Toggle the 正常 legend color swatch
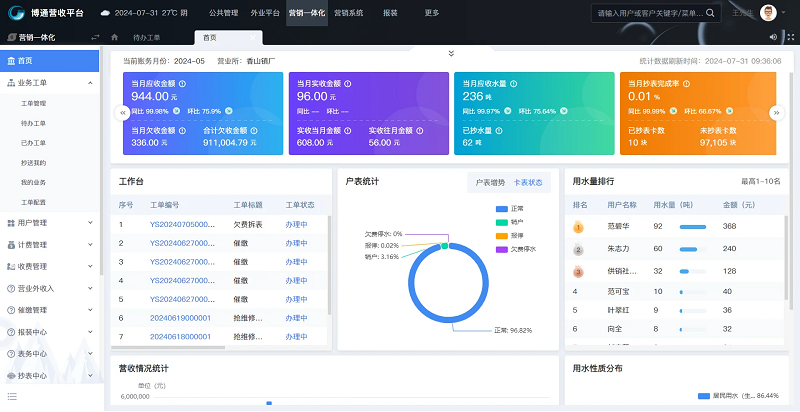Screen dimensions: 800x412 [502, 209]
